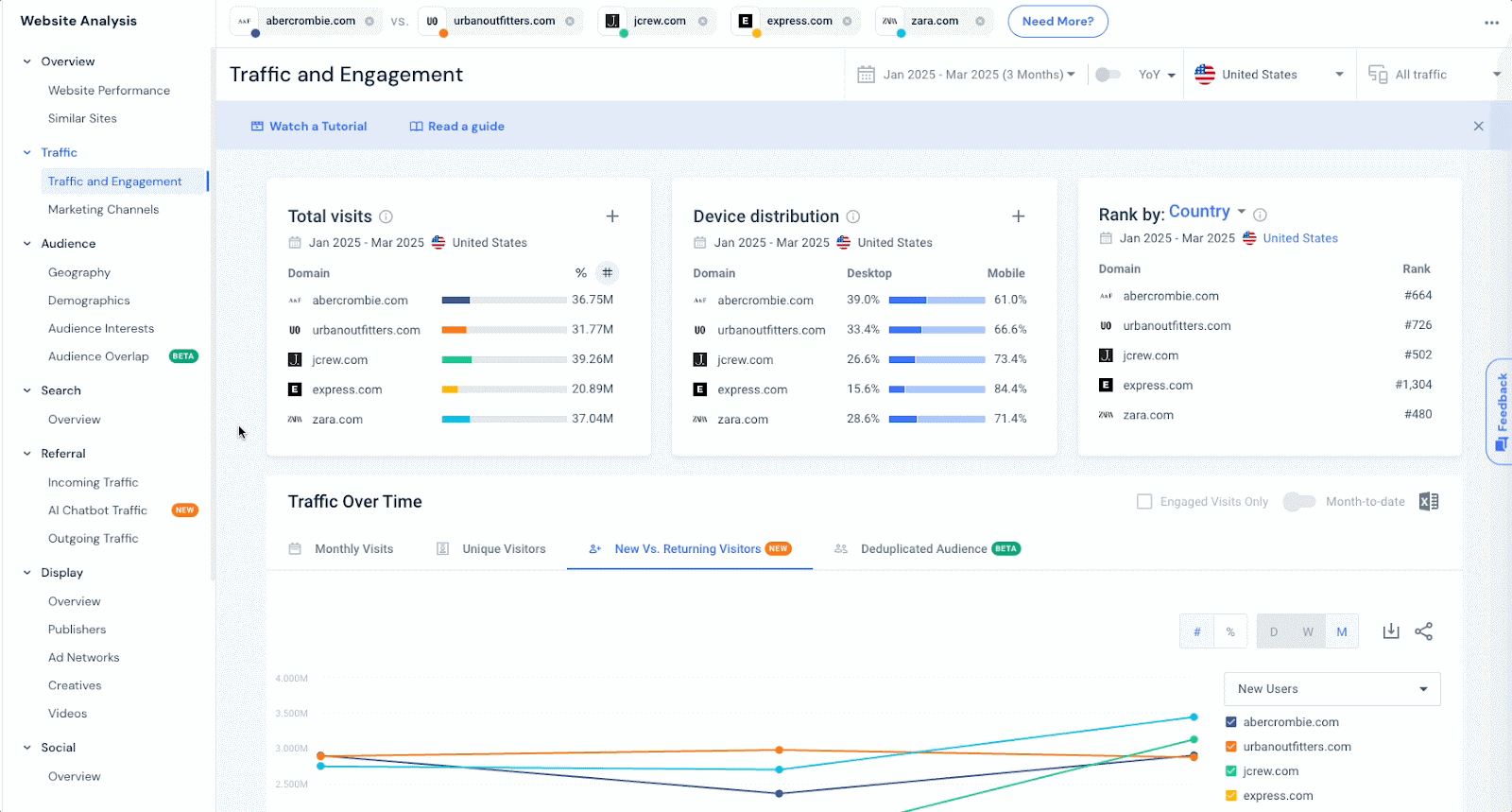Viewport: 1512px width, 812px height.
Task: Click the sidebar vertical scrollbar
Action: point(213,312)
